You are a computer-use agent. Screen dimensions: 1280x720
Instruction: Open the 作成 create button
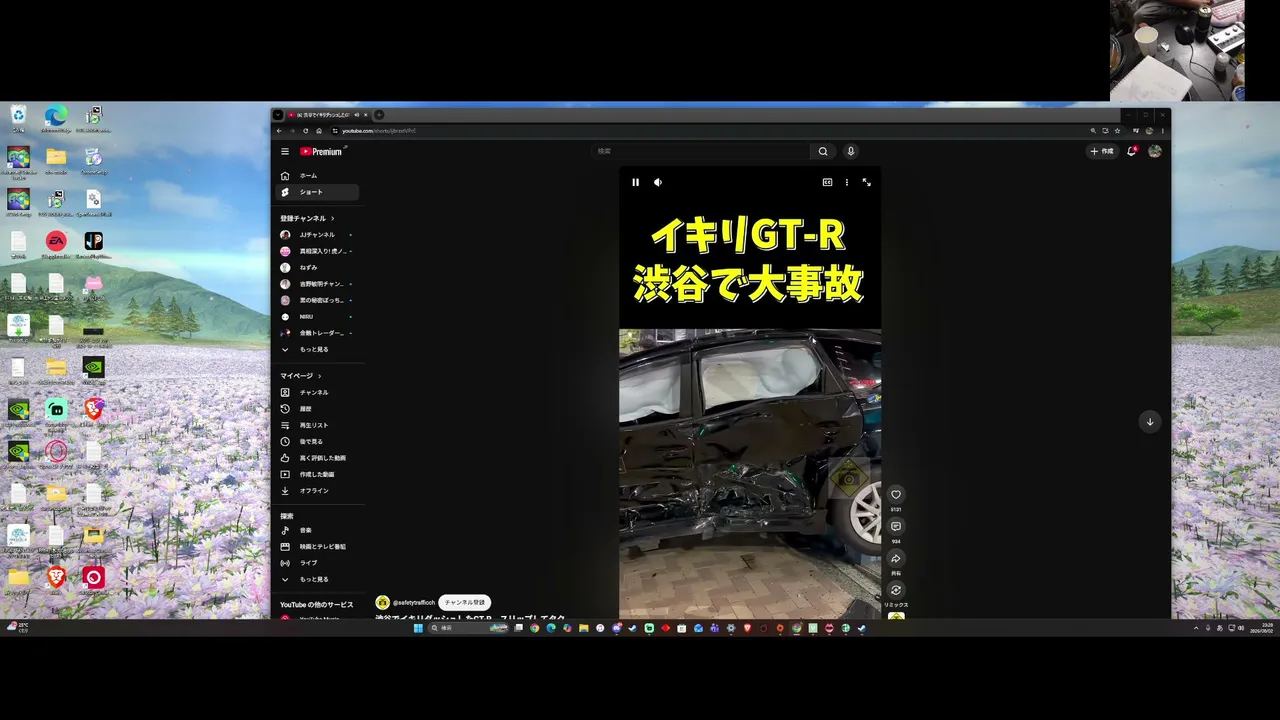coord(1102,152)
